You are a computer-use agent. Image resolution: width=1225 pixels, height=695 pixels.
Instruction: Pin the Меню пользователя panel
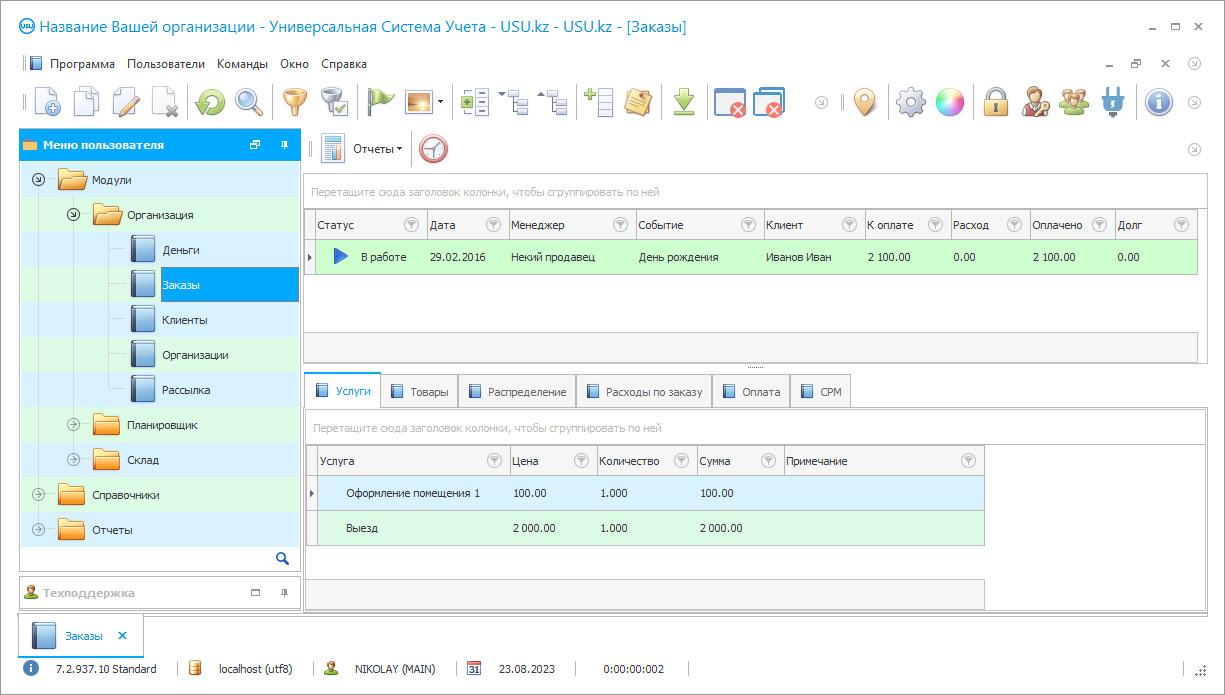pyautogui.click(x=284, y=145)
